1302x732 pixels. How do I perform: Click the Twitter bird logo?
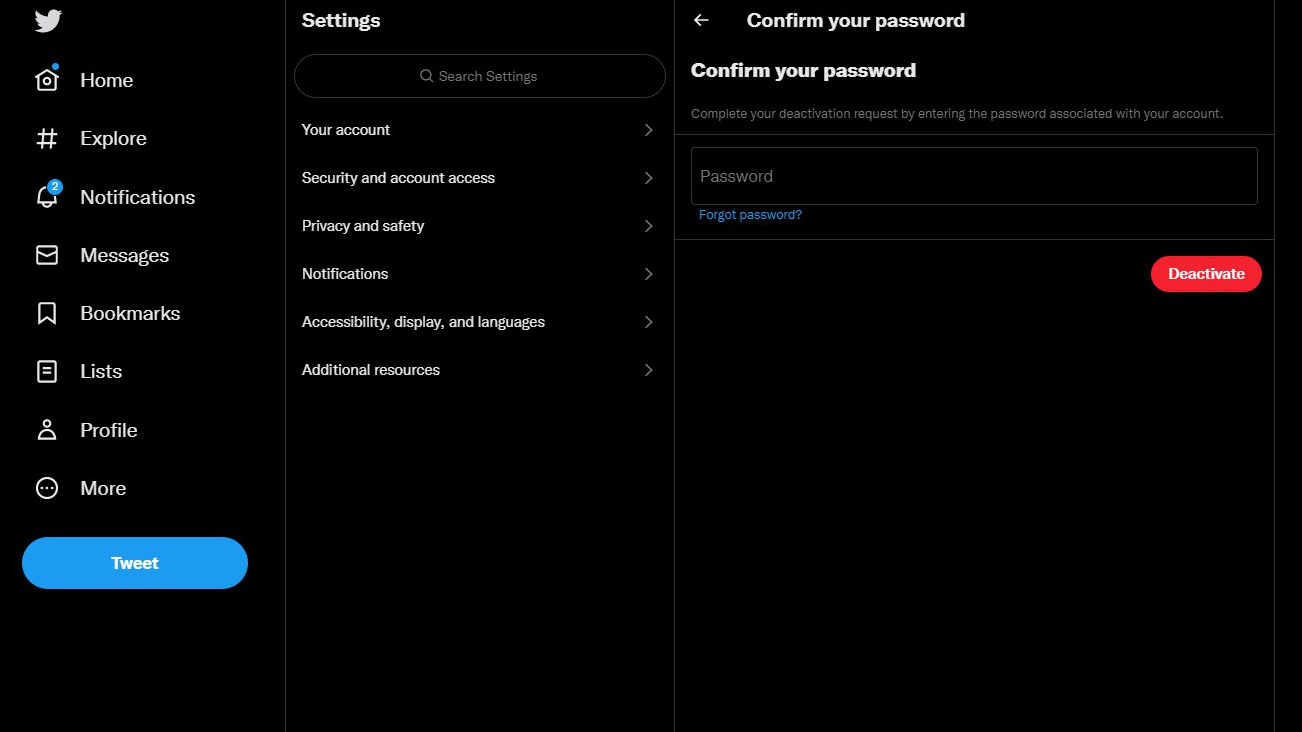click(48, 21)
